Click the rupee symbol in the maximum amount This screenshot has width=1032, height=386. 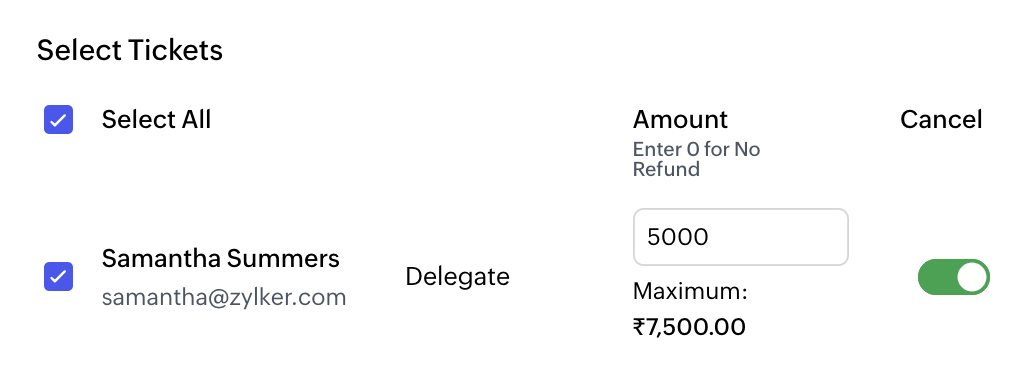[639, 327]
